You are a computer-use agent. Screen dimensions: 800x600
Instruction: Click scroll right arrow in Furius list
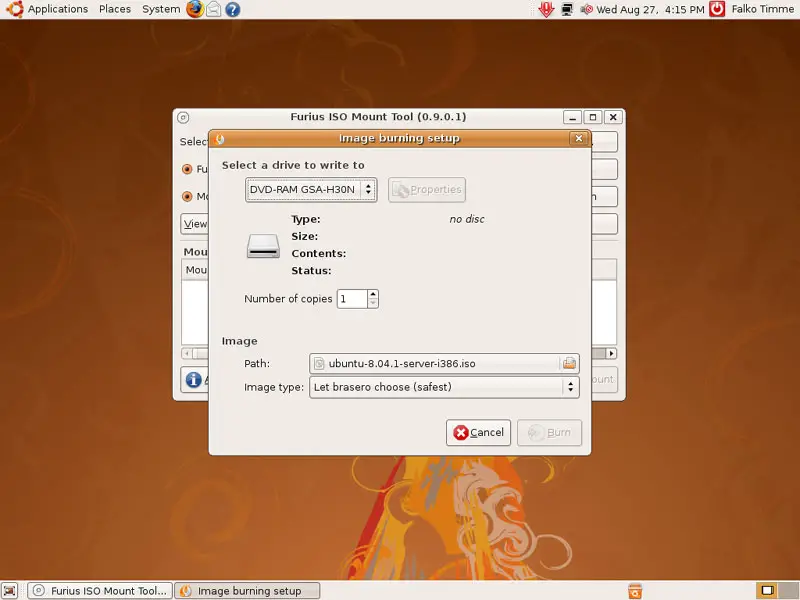[x=611, y=353]
